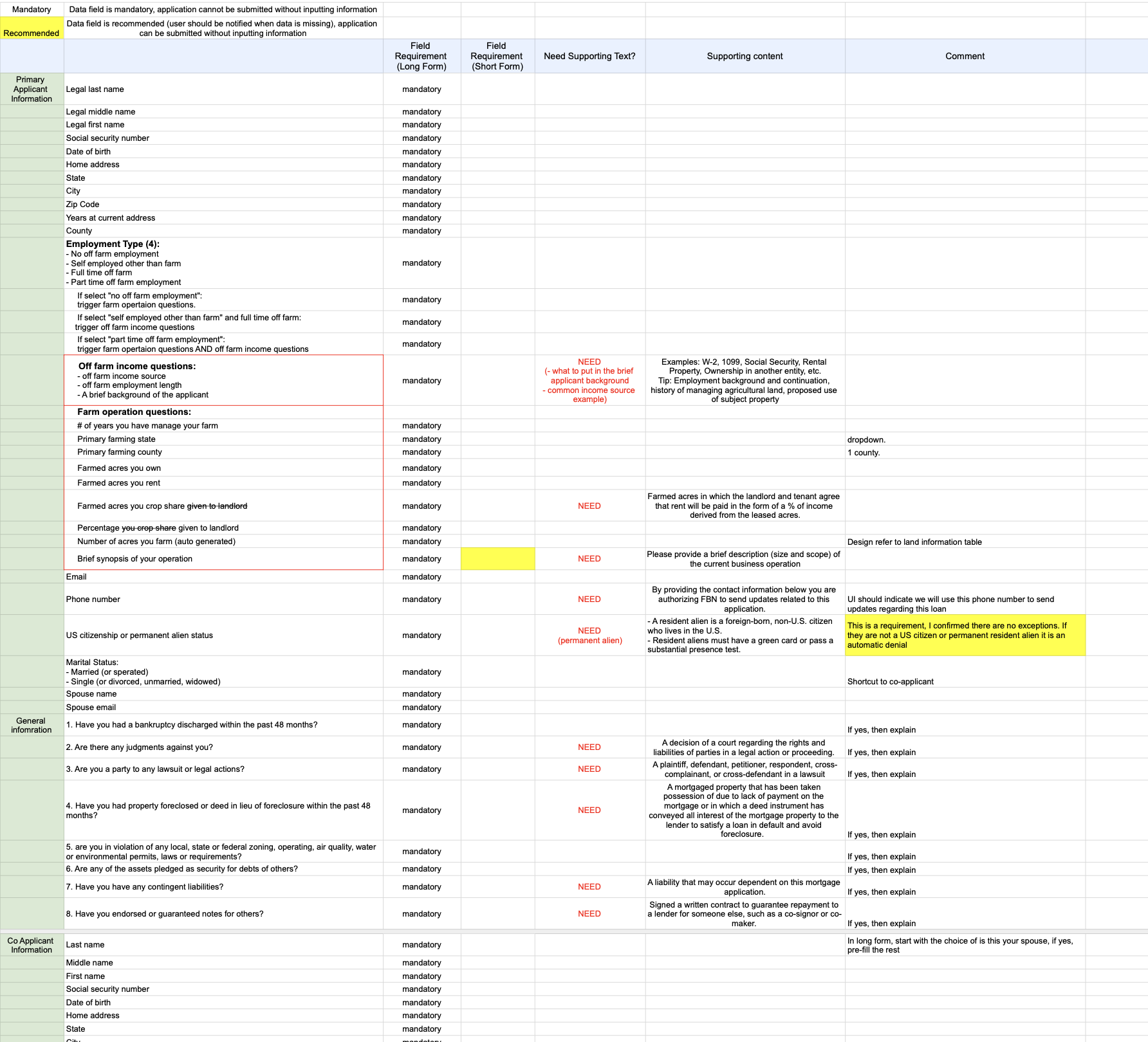Select the 'General infomration' section cell

32,725
